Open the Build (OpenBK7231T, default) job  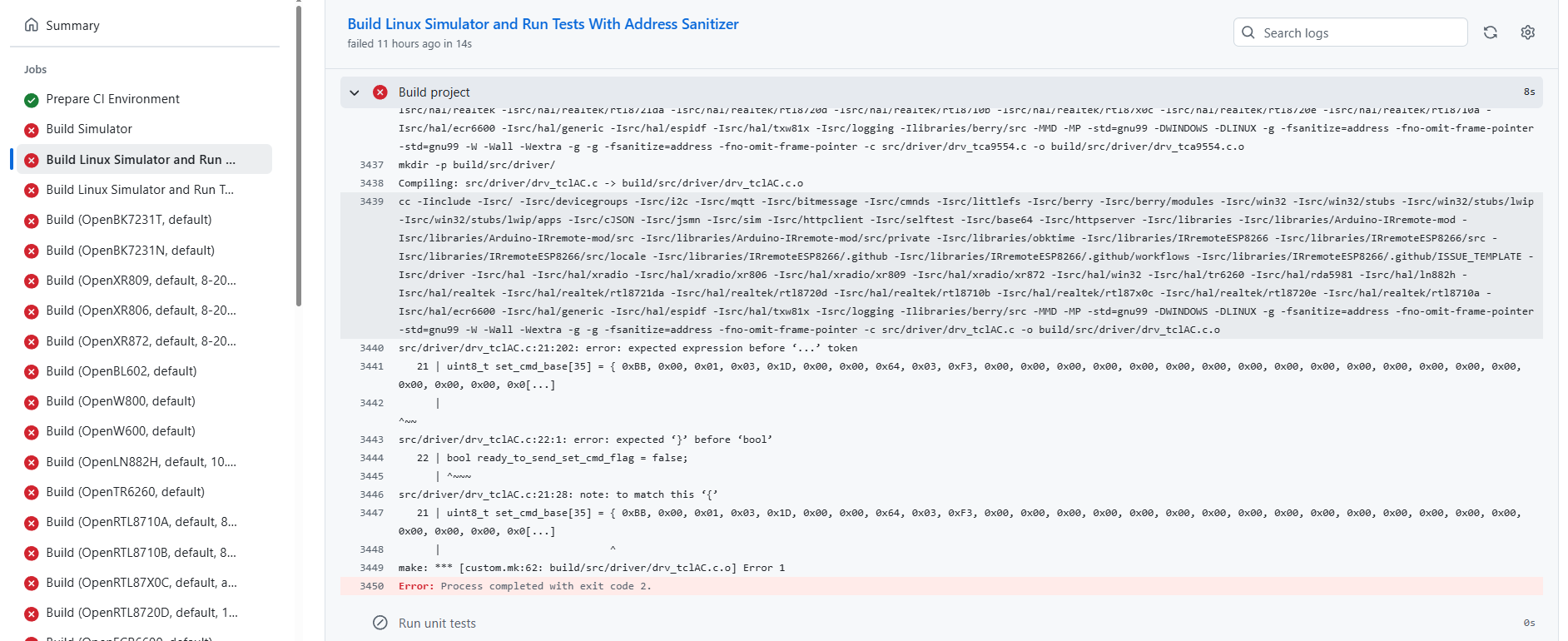point(129,220)
